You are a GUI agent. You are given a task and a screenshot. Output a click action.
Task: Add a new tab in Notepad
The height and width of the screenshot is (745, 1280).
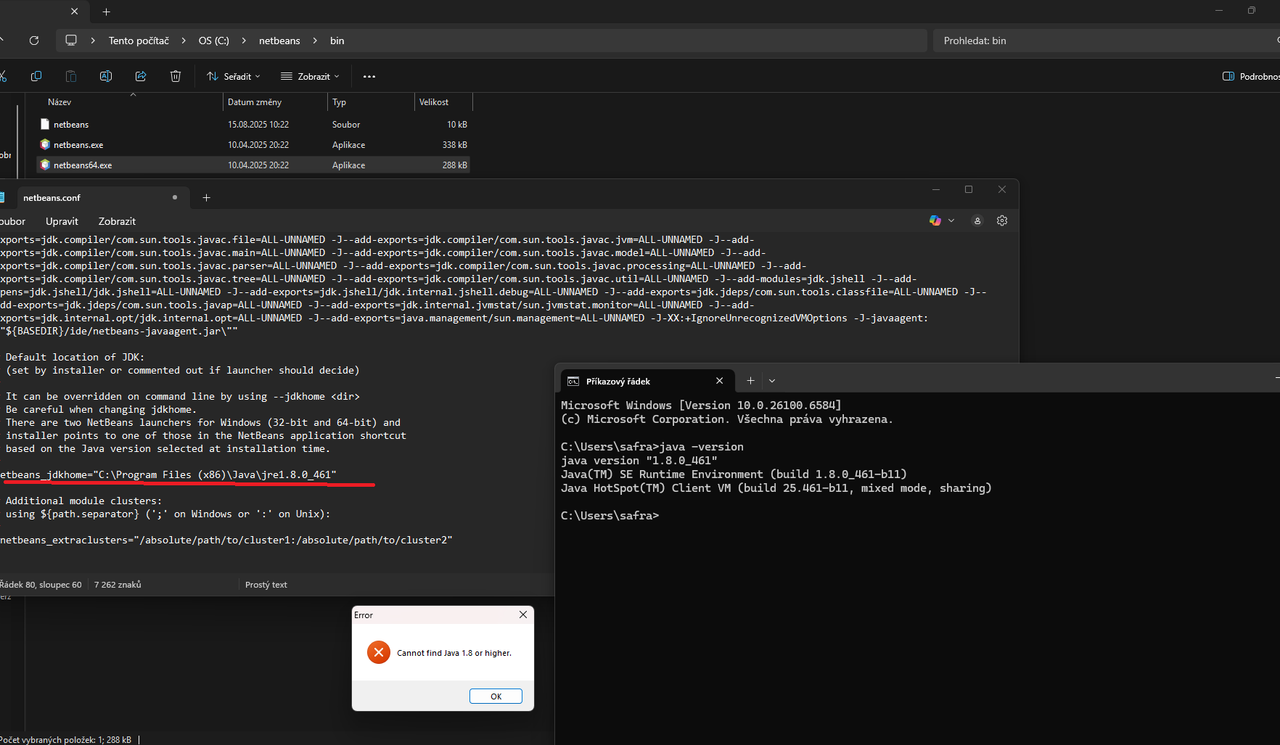click(x=207, y=198)
